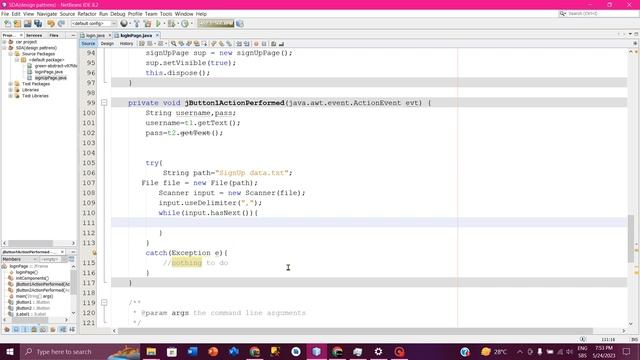Open the Refactor menu
Viewport: 640px width, 360px height.
coord(87,14)
